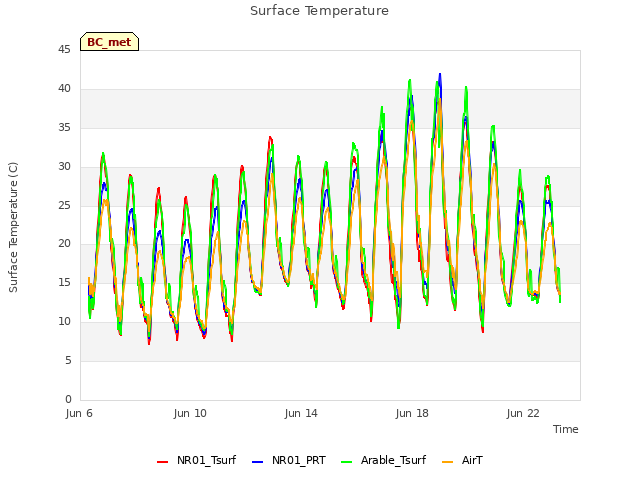
Task: Click the BC_met label badge
Action: (x=109, y=42)
